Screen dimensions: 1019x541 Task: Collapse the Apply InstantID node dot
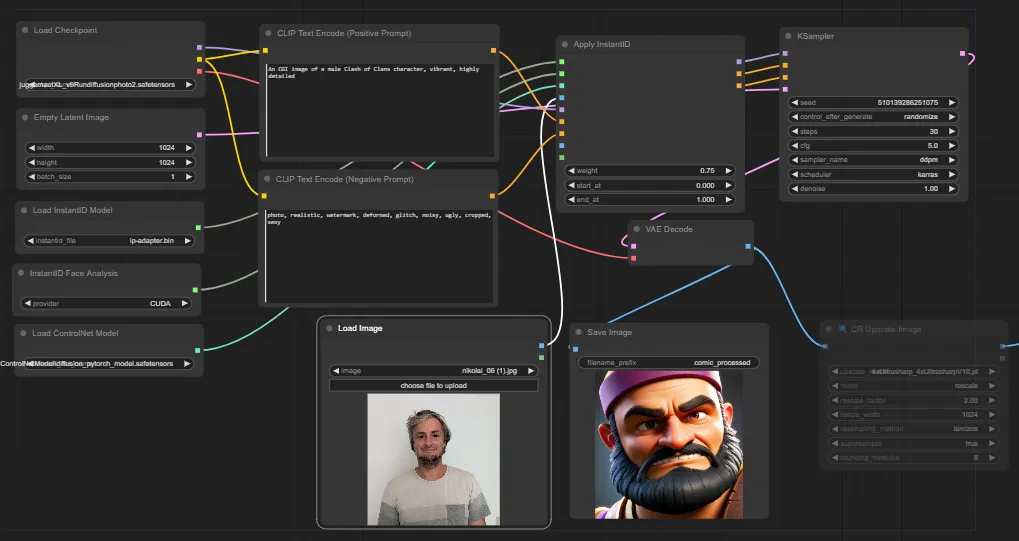click(565, 44)
